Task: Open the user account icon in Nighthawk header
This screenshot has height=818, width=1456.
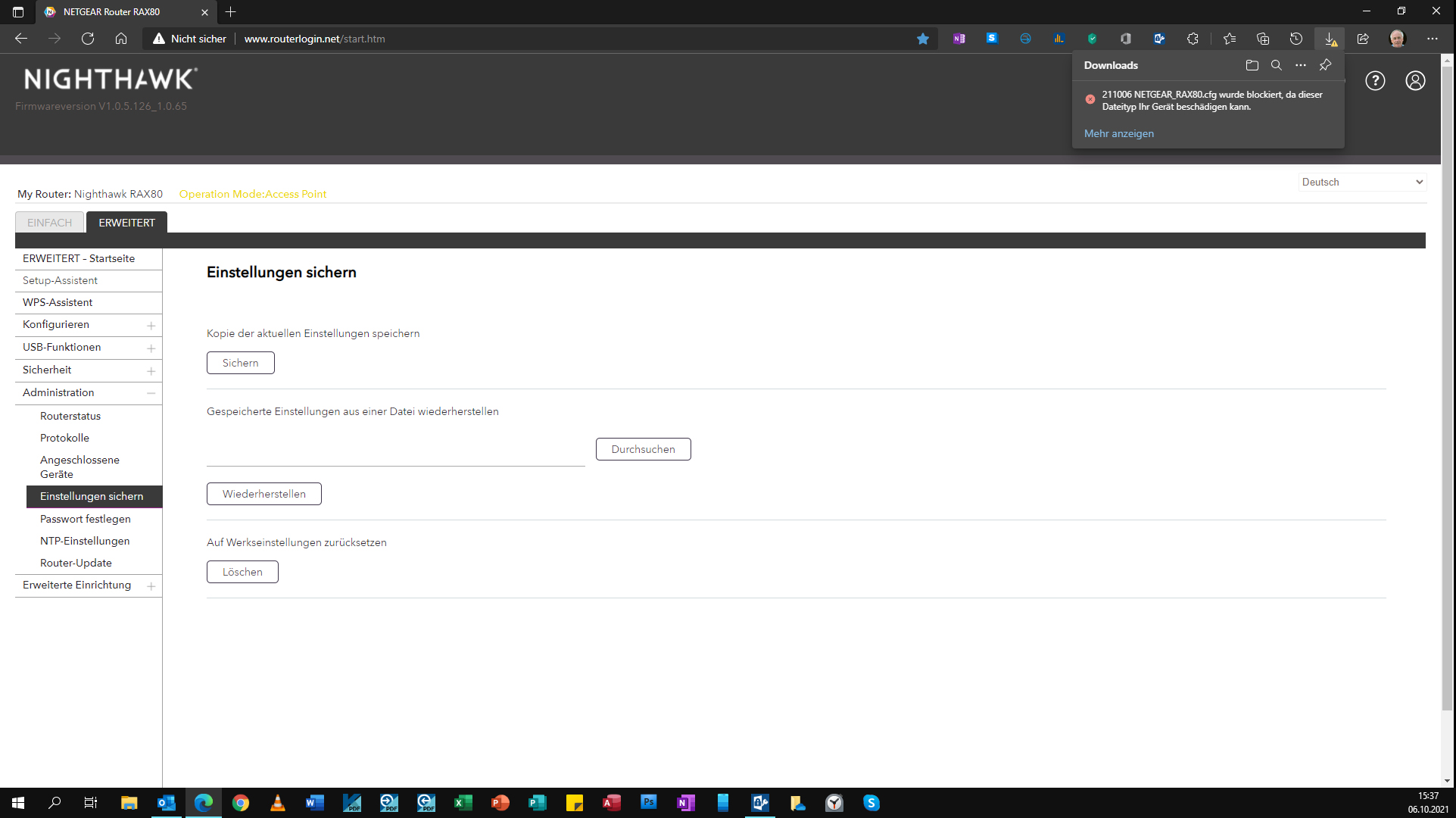Action: pos(1415,81)
